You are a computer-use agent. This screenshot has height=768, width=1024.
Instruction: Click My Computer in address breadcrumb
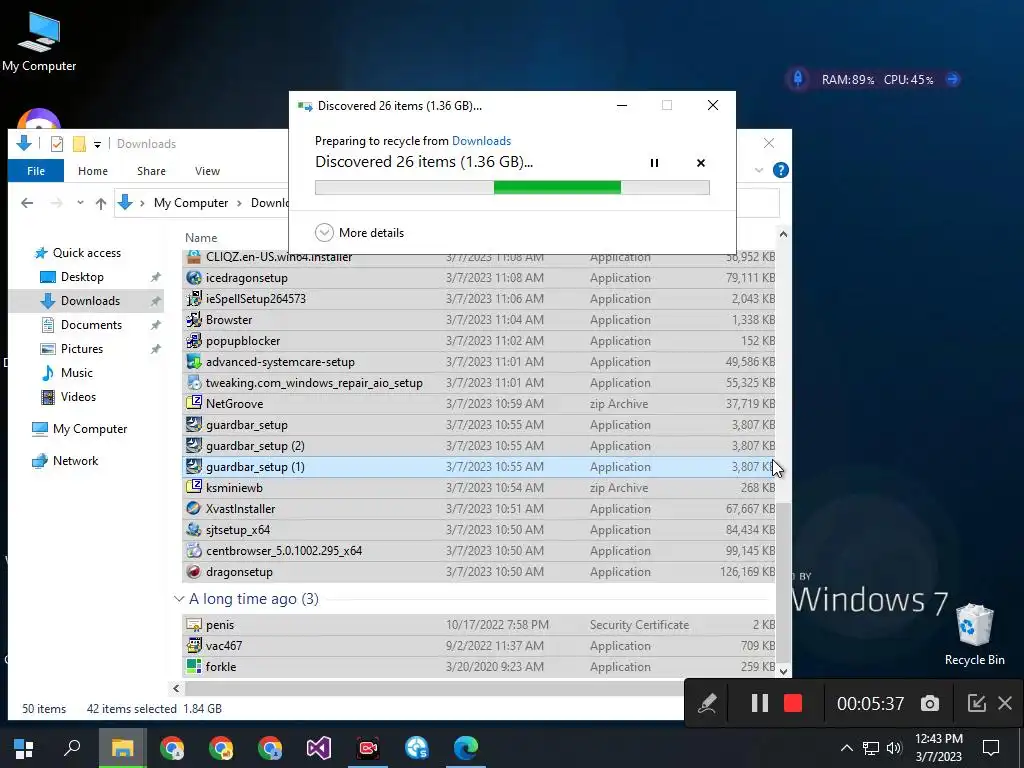click(x=191, y=203)
